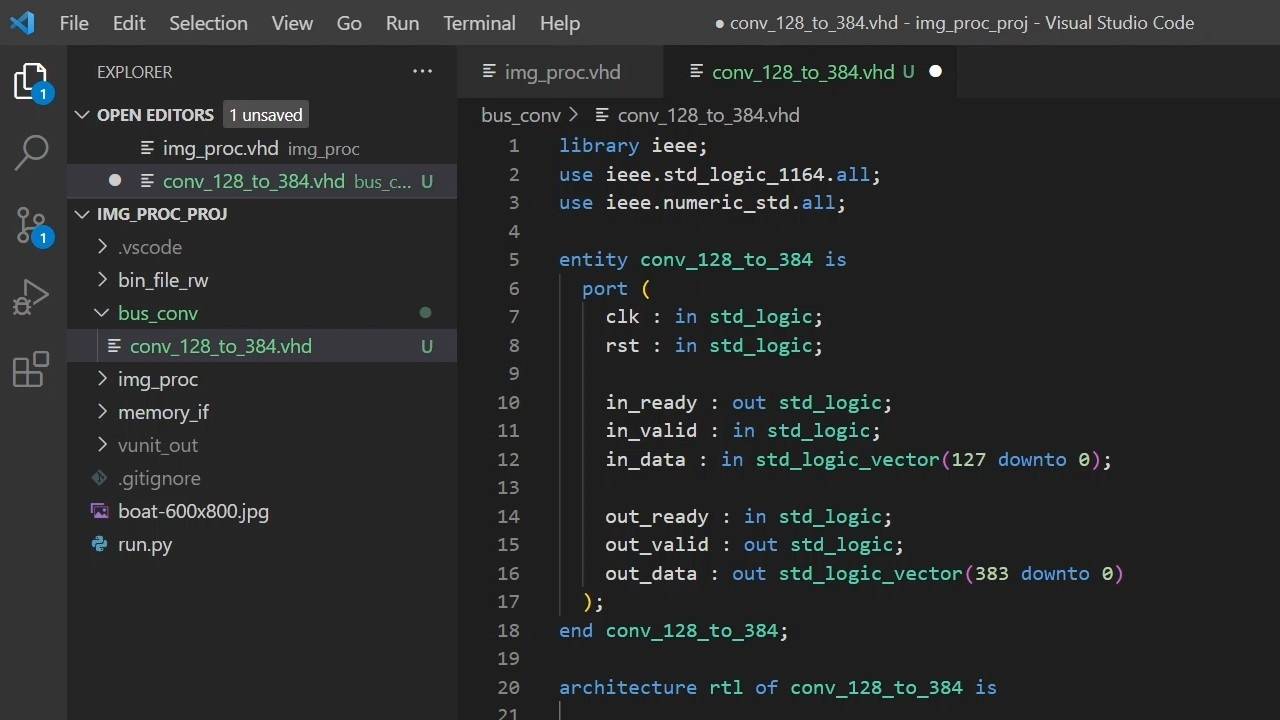Open the Search view in activity bar
1280x720 pixels.
tap(32, 152)
